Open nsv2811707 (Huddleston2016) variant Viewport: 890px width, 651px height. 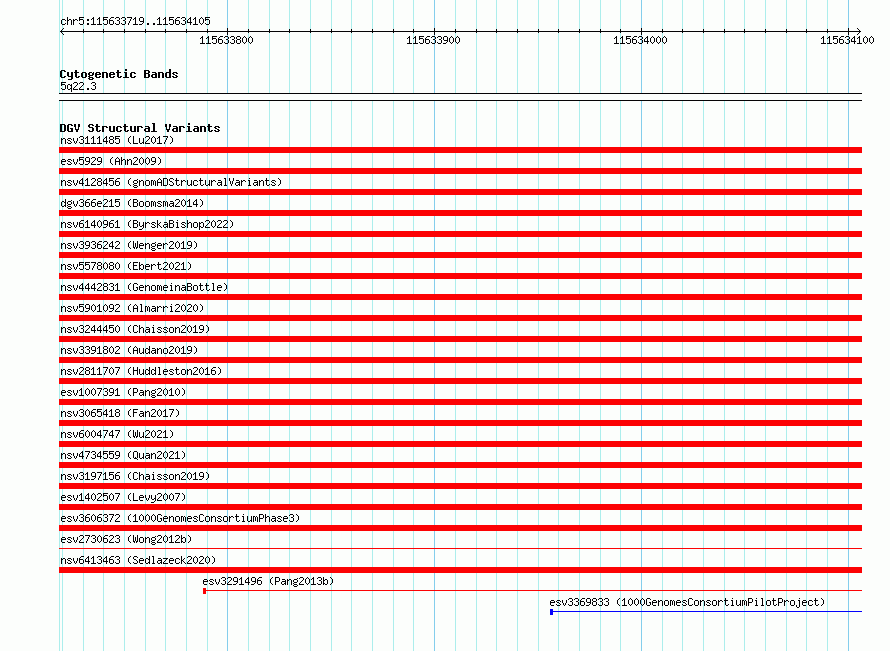point(141,371)
